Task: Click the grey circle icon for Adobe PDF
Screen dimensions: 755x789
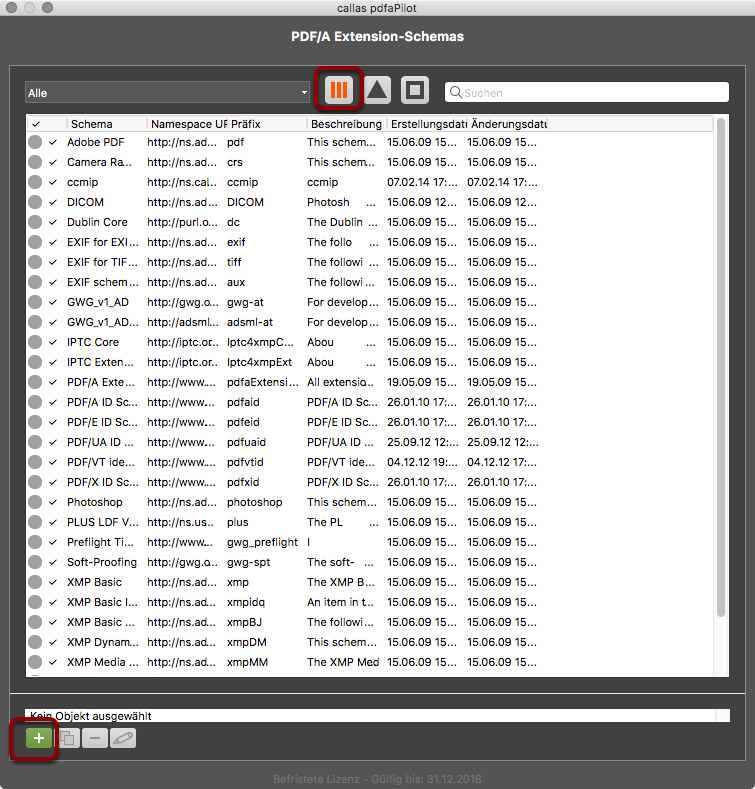Action: [35, 142]
